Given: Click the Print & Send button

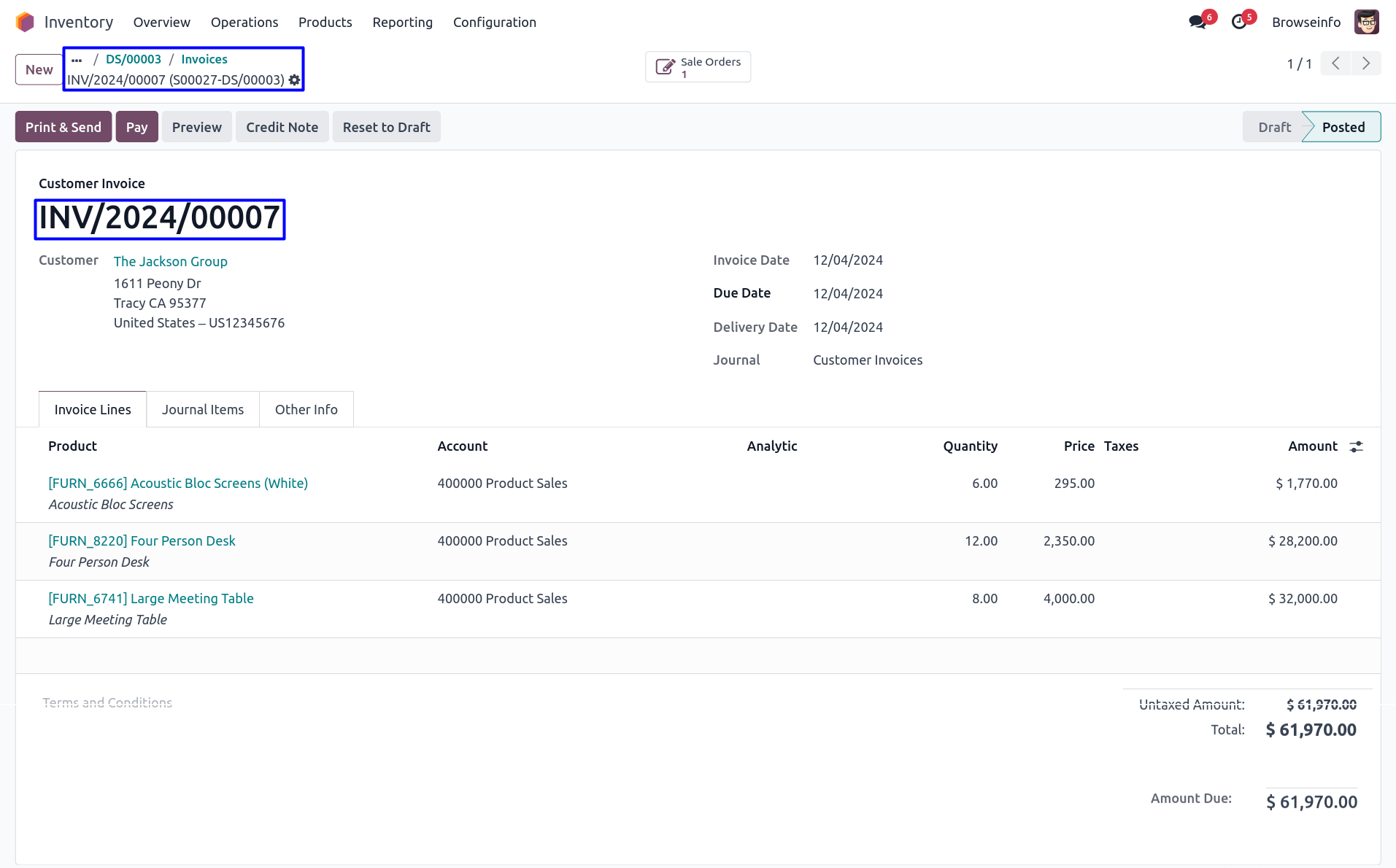Looking at the screenshot, I should (63, 127).
